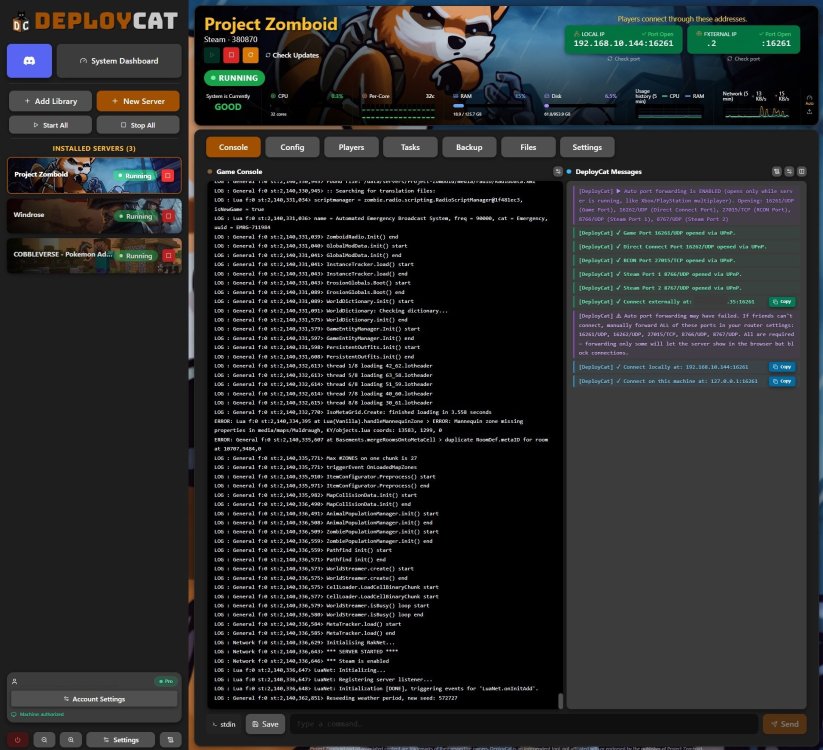Click Check port under the Local IP

point(624,59)
